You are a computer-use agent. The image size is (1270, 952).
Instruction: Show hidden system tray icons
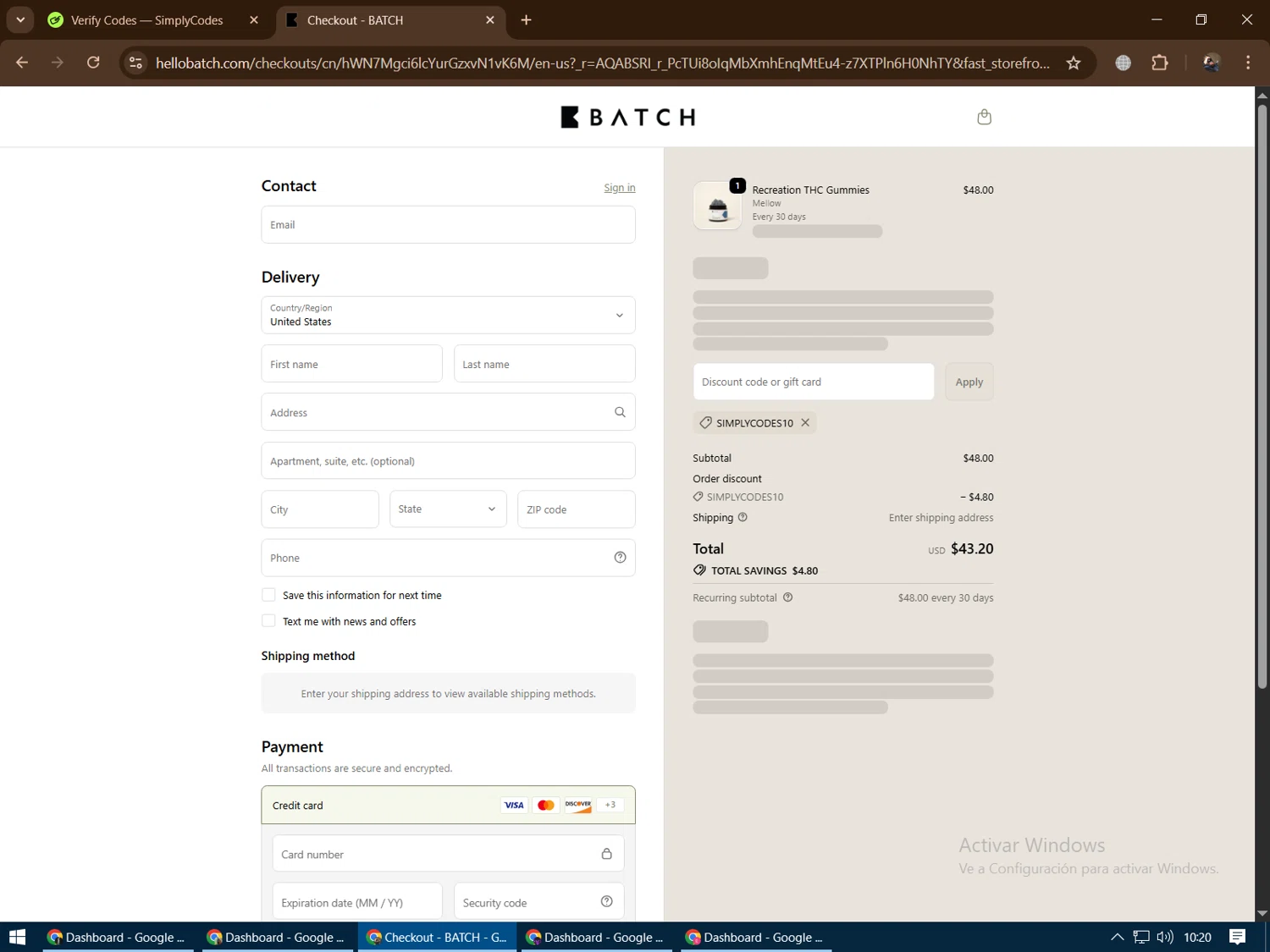pos(1117,937)
